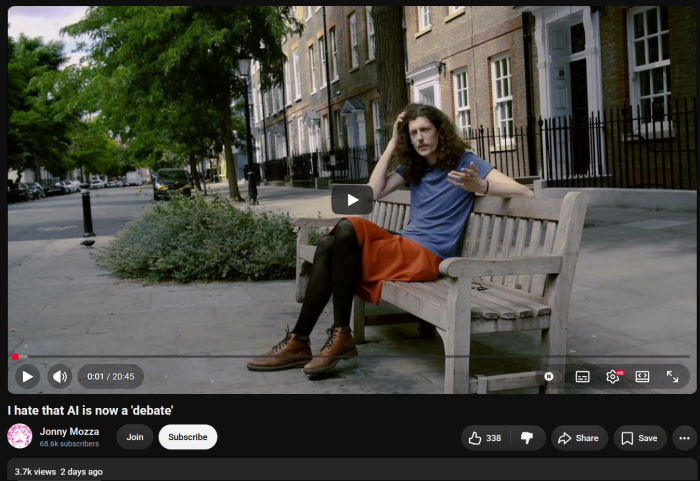This screenshot has width=700, height=481.
Task: Click the red scrubber dot on timeline
Action: coord(15,356)
